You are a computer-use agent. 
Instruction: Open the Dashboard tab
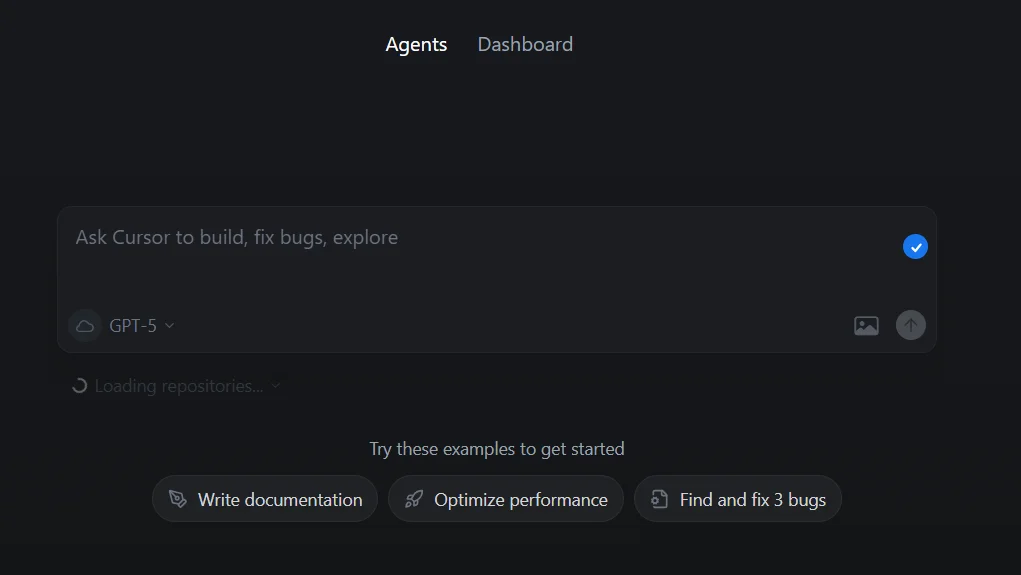pyautogui.click(x=525, y=45)
